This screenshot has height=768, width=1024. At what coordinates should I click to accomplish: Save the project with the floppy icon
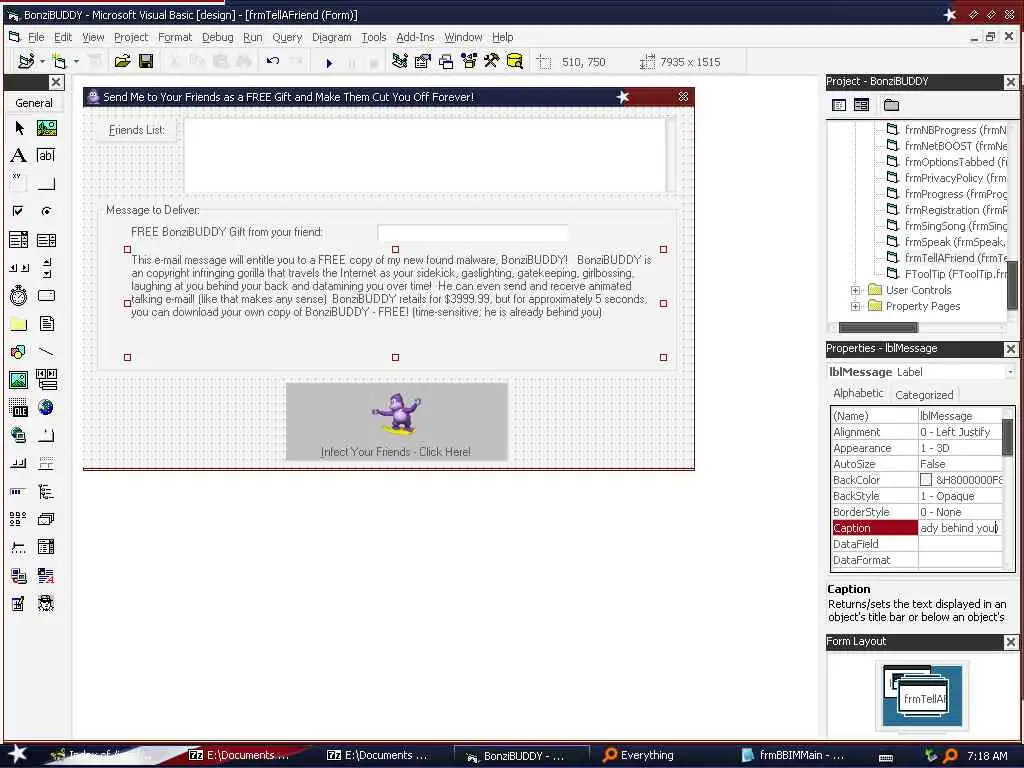point(146,61)
